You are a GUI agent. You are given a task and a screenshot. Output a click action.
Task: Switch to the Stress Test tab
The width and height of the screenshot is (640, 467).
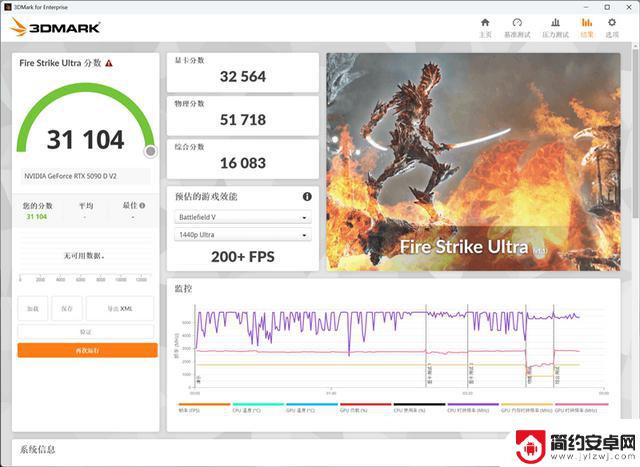tap(555, 27)
